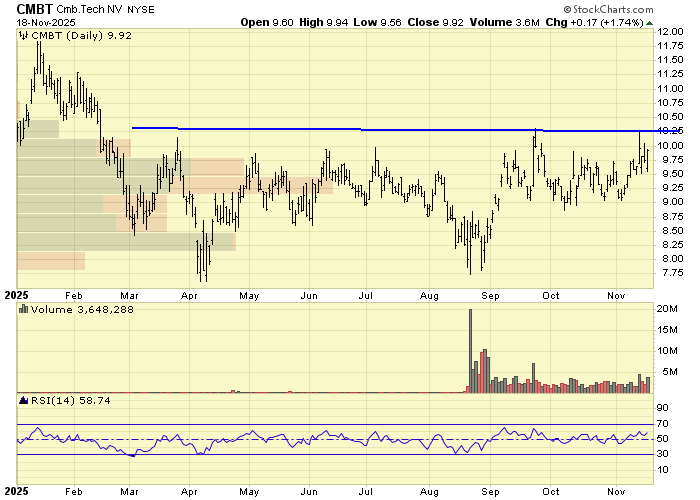The height and width of the screenshot is (500, 700).
Task: Click the Jul label under the price chart
Action: (366, 296)
